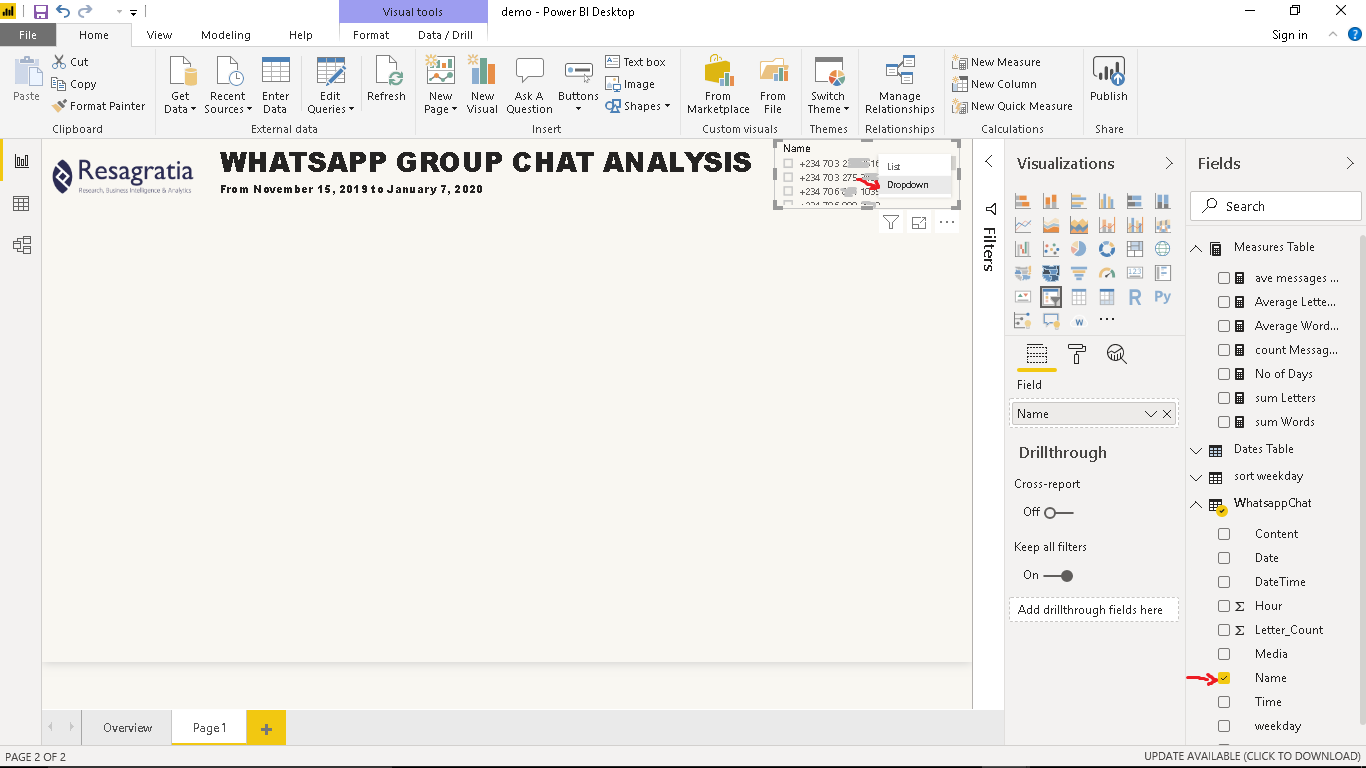Select the Key influencers visualization
Image resolution: width=1366 pixels, height=768 pixels.
tap(1022, 321)
